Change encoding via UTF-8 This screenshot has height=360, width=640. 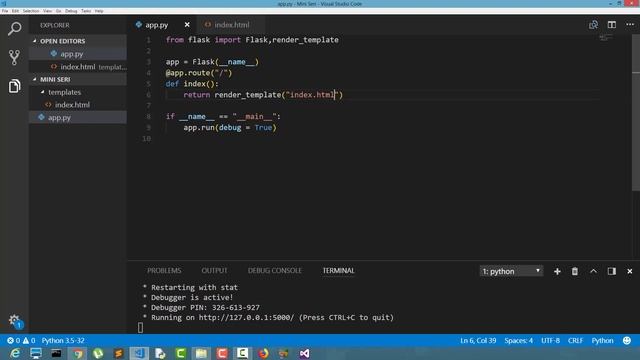[550, 340]
